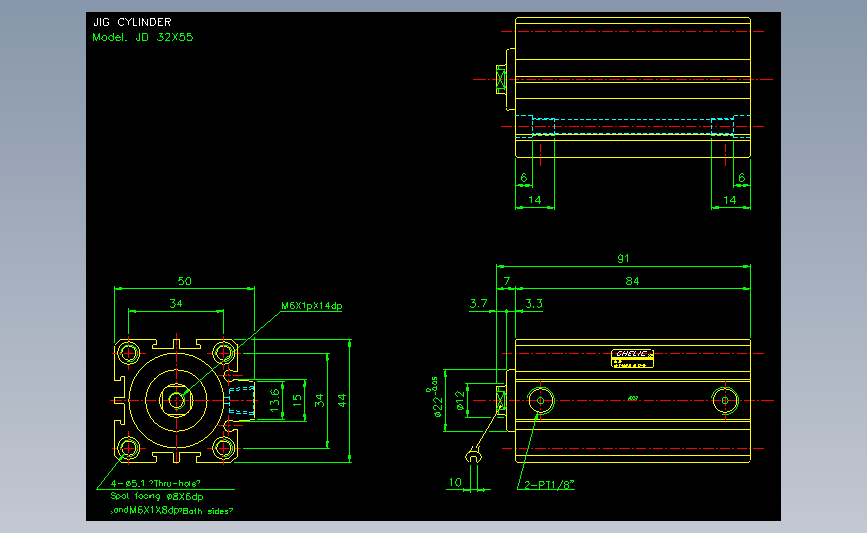Click the "3.7" dimension text

(x=479, y=304)
